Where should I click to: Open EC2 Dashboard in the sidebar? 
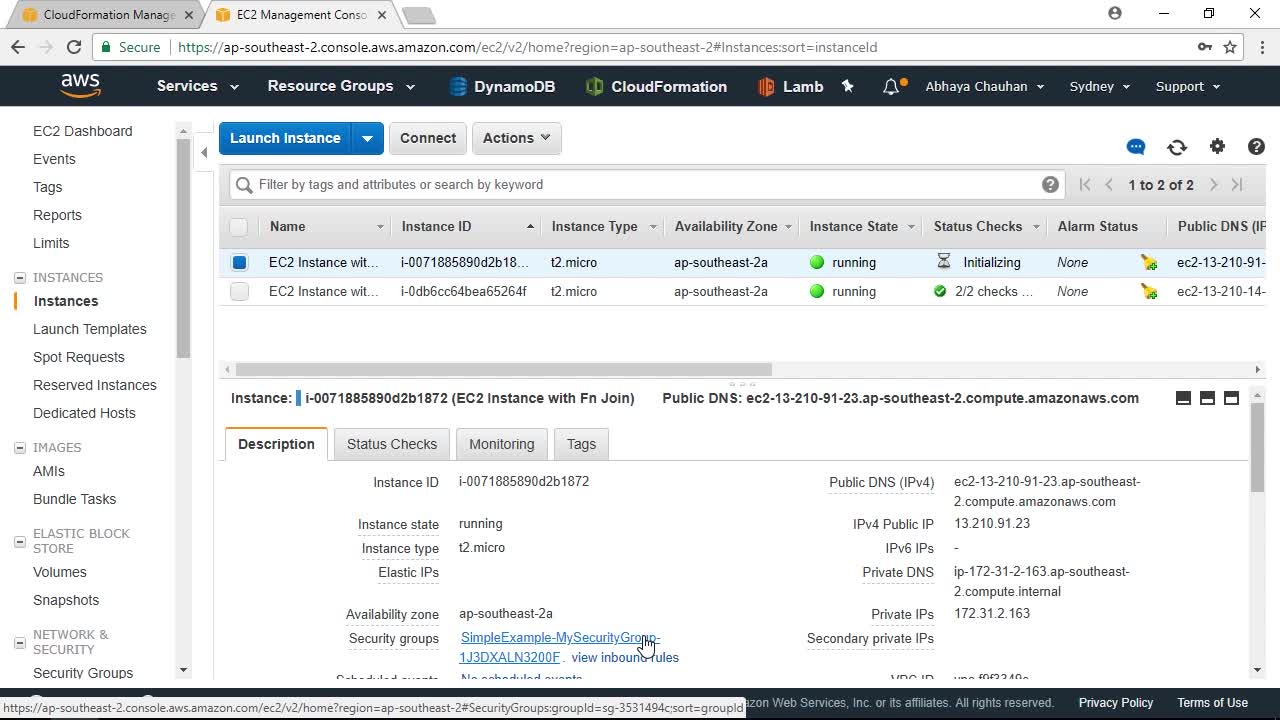click(x=82, y=131)
